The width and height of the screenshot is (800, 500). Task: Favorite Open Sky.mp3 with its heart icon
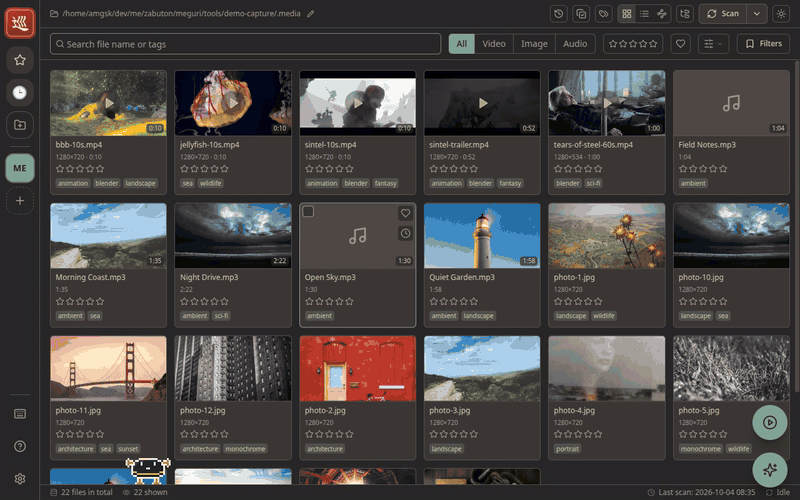(405, 213)
